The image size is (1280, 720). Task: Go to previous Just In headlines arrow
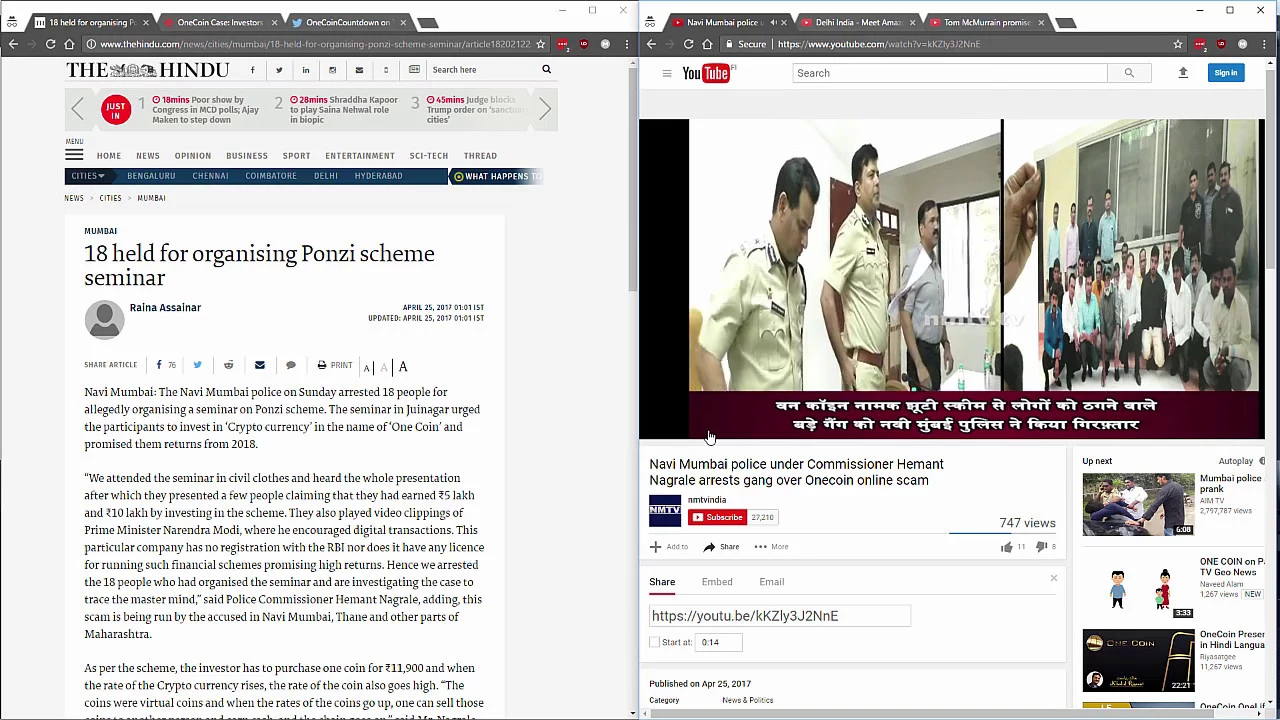(77, 109)
